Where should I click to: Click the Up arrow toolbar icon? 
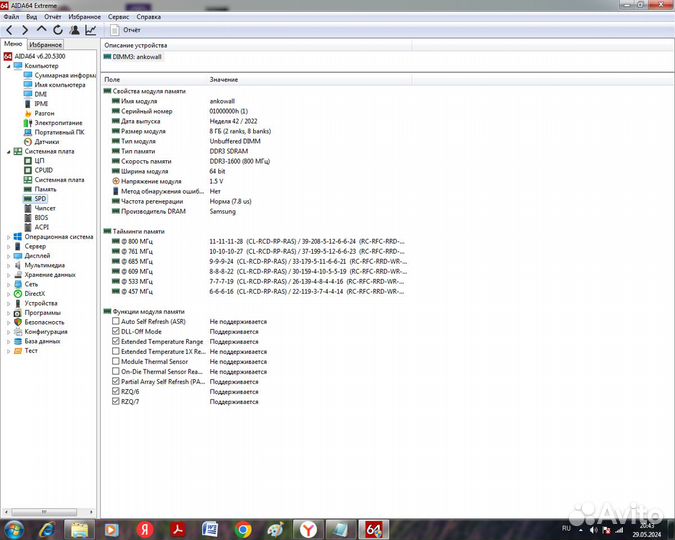(41, 30)
